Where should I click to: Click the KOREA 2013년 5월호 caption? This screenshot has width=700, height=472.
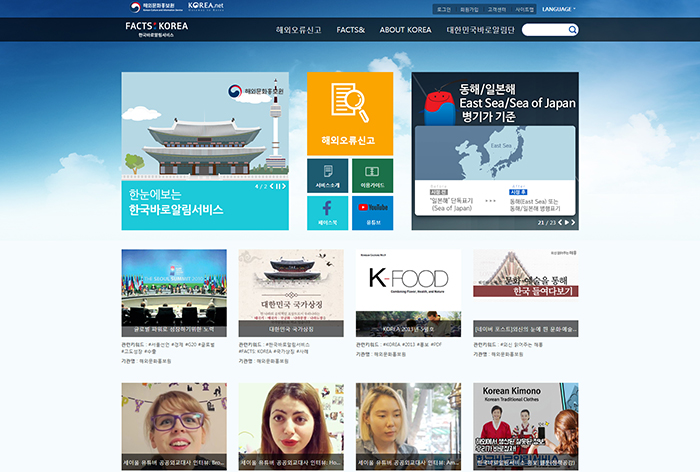[408, 329]
